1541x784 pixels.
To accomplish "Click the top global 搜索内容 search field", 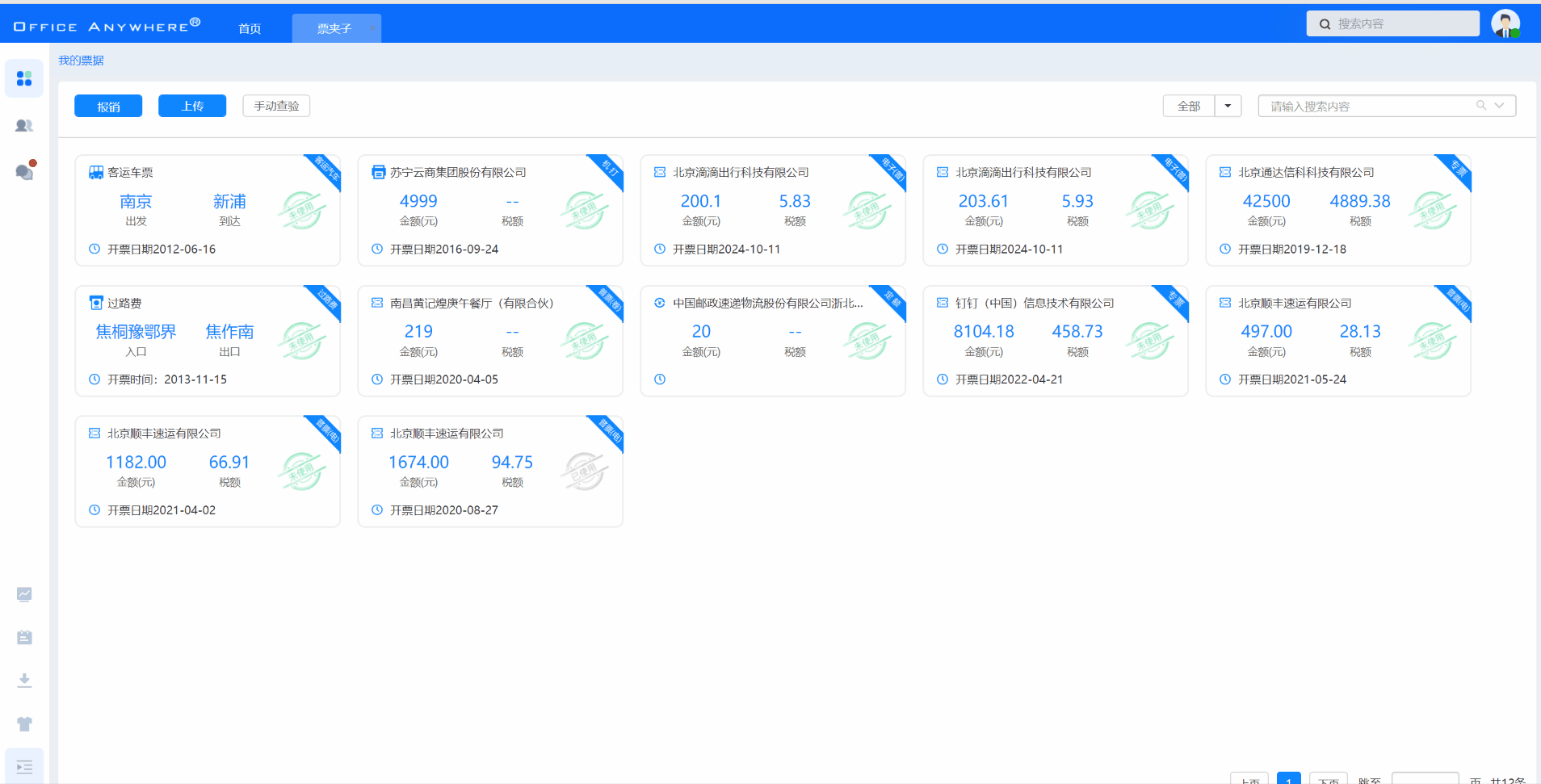I will [1401, 23].
